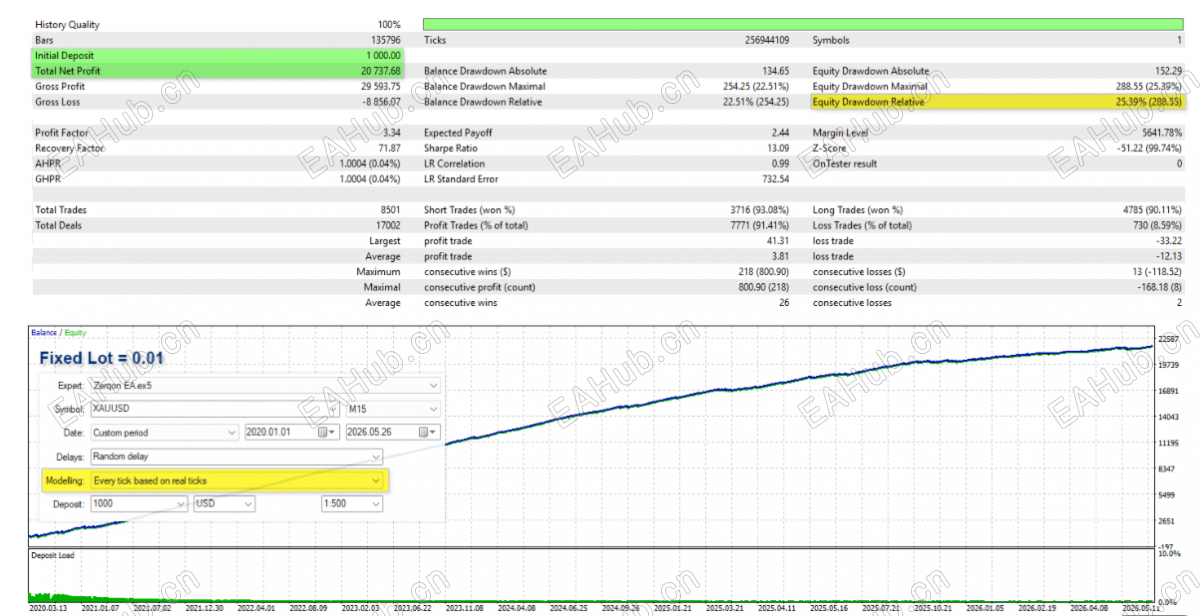Expand the Delays dropdown set to Random delay
This screenshot has width=1200, height=616.
coord(236,457)
